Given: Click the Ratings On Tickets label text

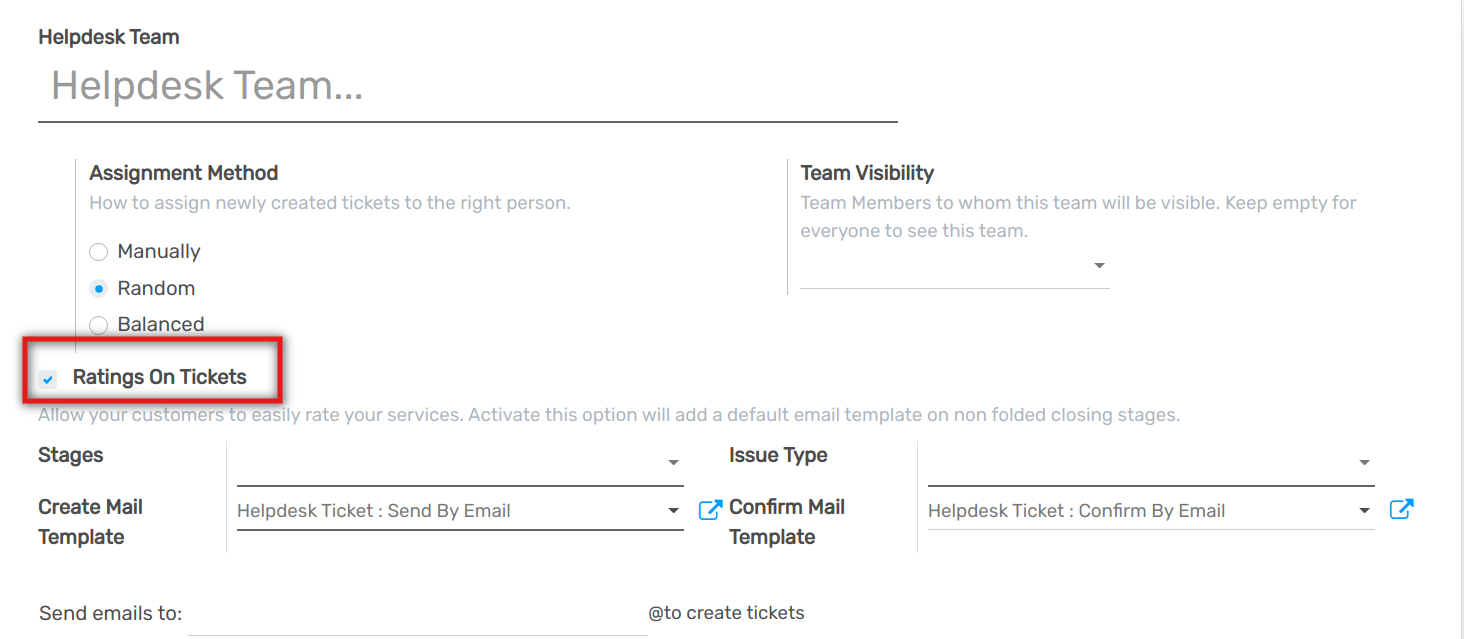Looking at the screenshot, I should coord(160,377).
